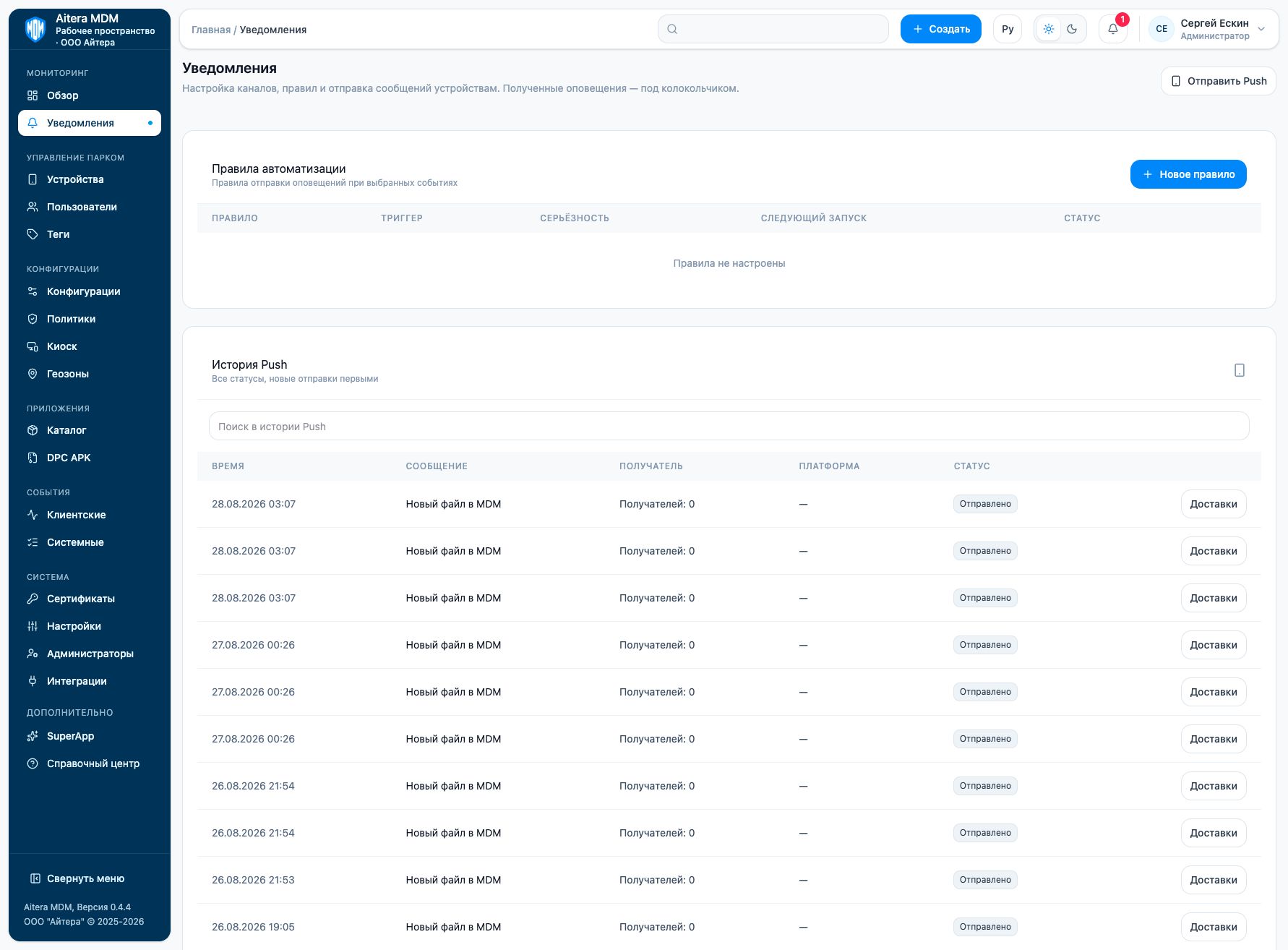The image size is (1288, 950).
Task: Open the notification bell in top bar
Action: click(1112, 29)
